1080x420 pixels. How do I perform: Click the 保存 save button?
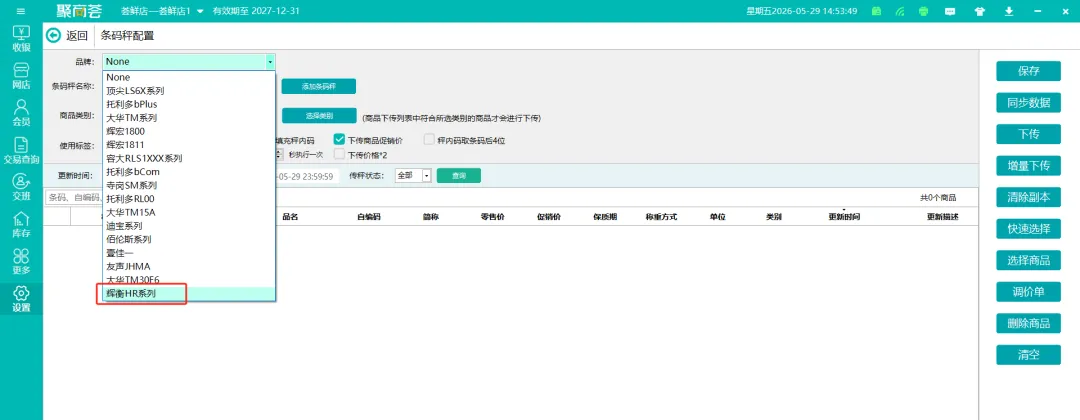pos(1028,71)
